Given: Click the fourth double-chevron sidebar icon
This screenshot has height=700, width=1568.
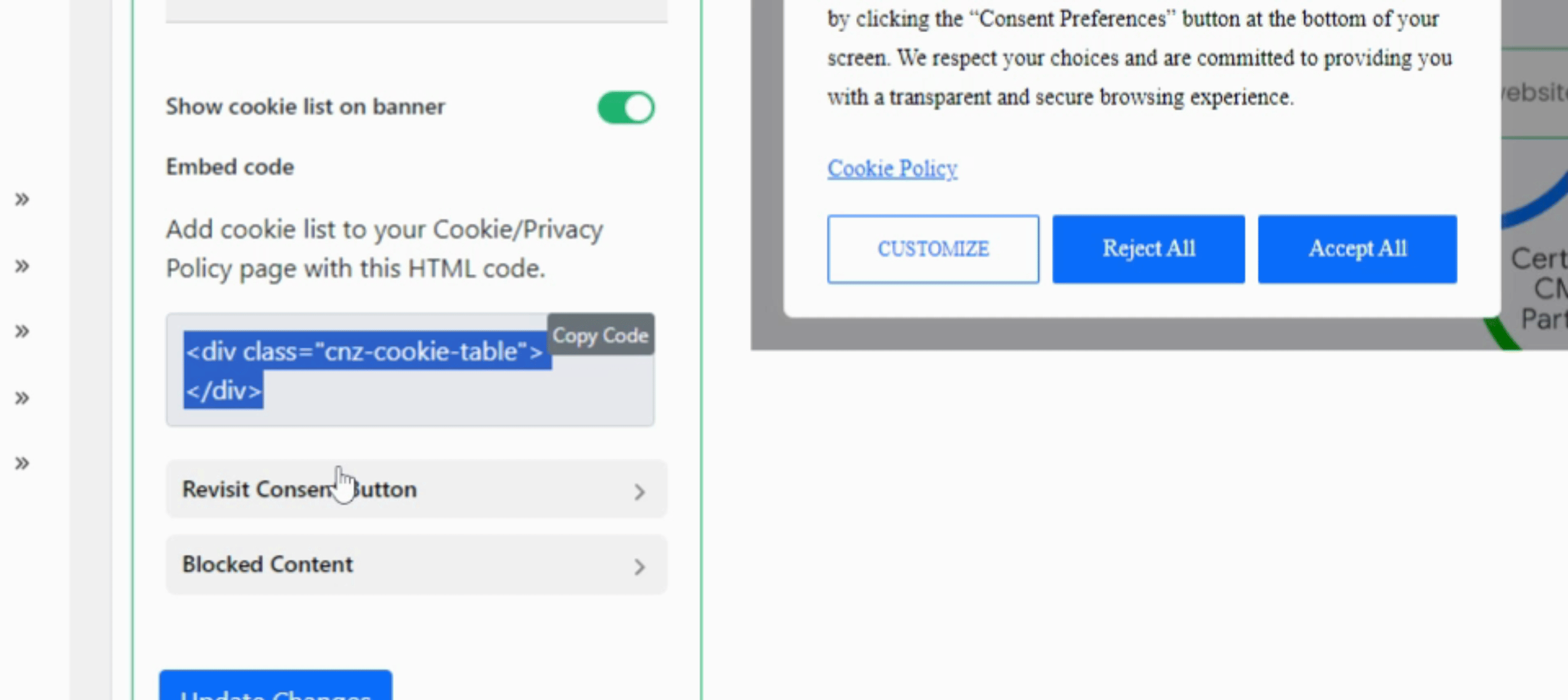Looking at the screenshot, I should [x=22, y=398].
